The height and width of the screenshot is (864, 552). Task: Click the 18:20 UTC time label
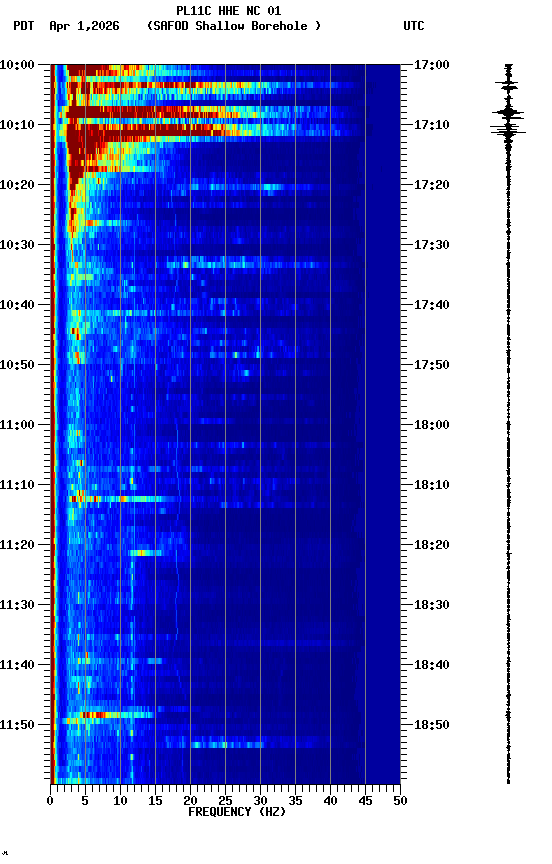(432, 545)
